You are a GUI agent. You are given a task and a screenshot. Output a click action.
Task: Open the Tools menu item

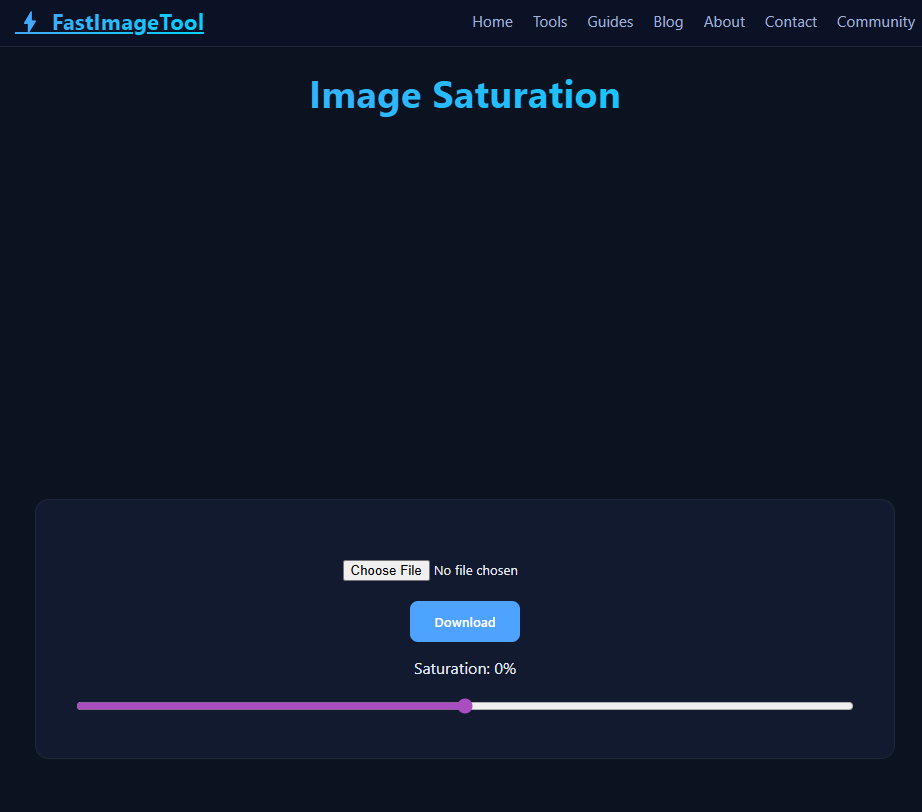pos(549,21)
